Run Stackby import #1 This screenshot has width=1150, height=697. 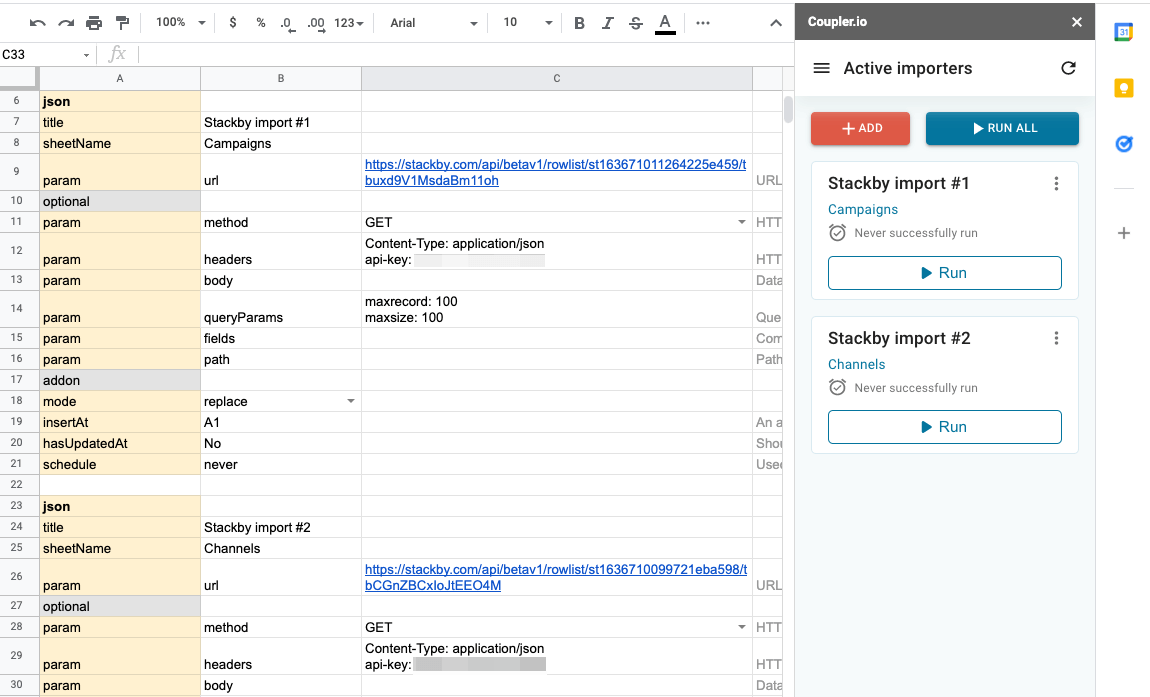945,273
